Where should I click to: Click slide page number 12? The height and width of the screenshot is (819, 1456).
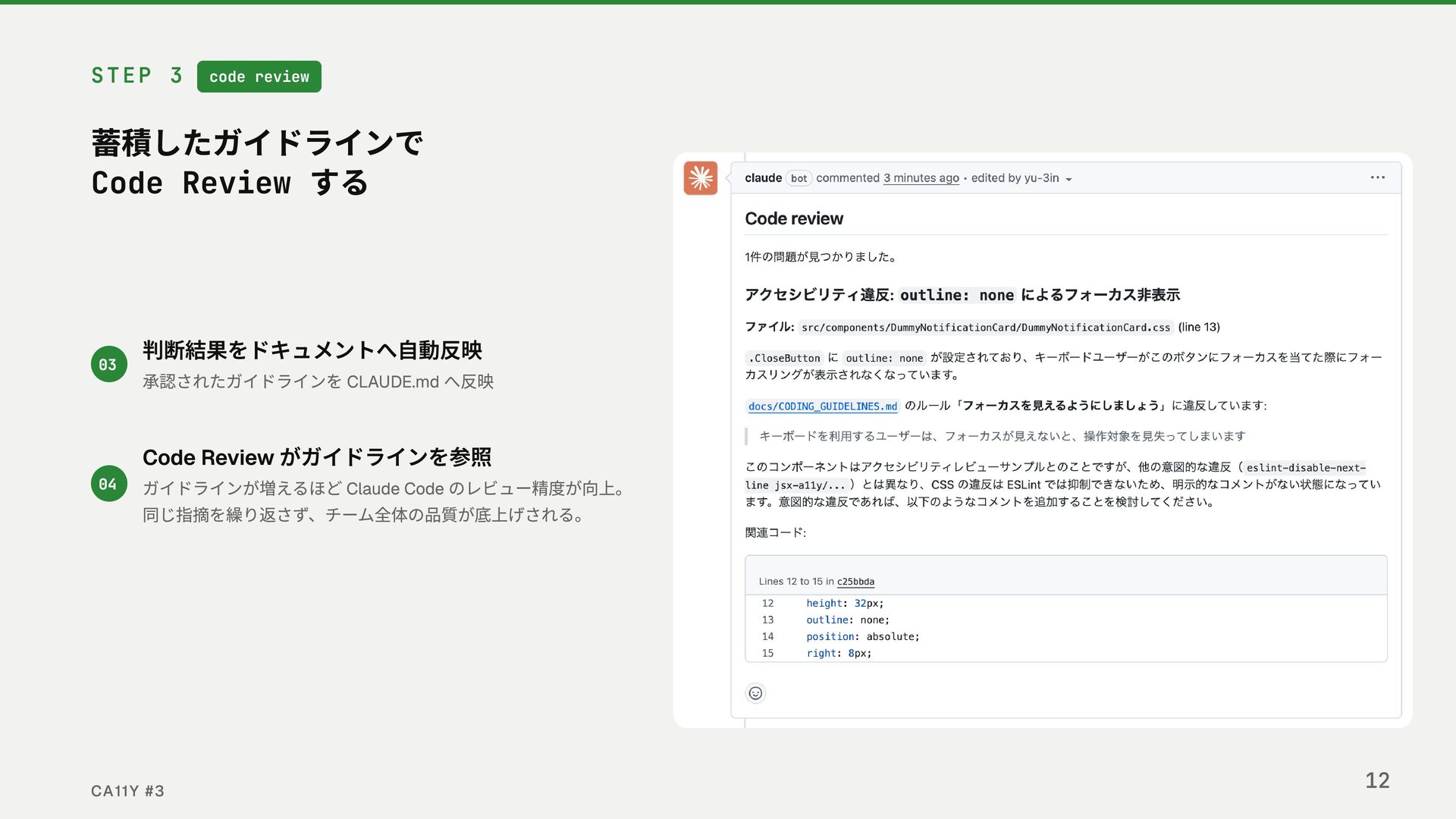click(1376, 780)
